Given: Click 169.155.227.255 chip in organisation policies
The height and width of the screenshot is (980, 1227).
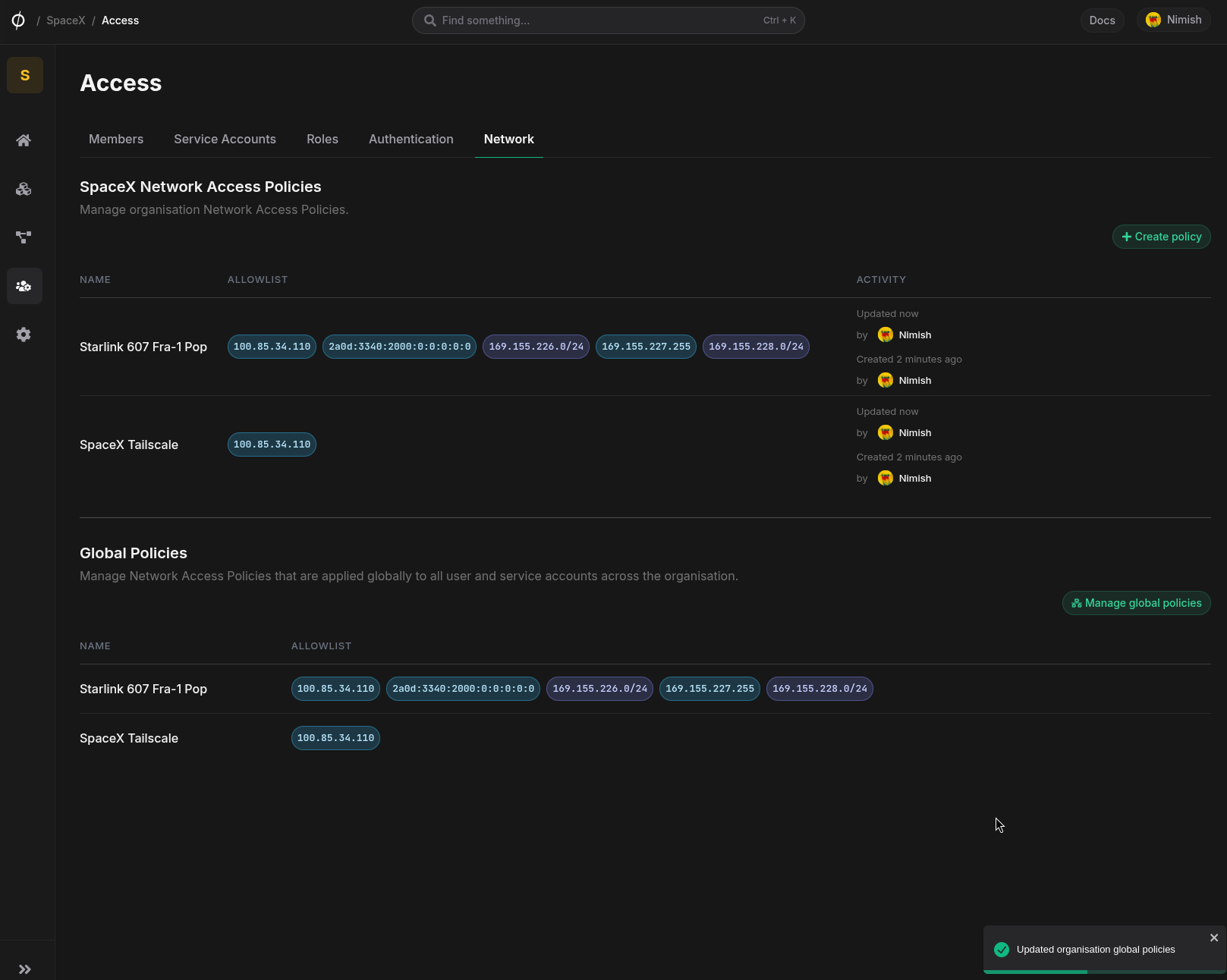Looking at the screenshot, I should [x=647, y=347].
